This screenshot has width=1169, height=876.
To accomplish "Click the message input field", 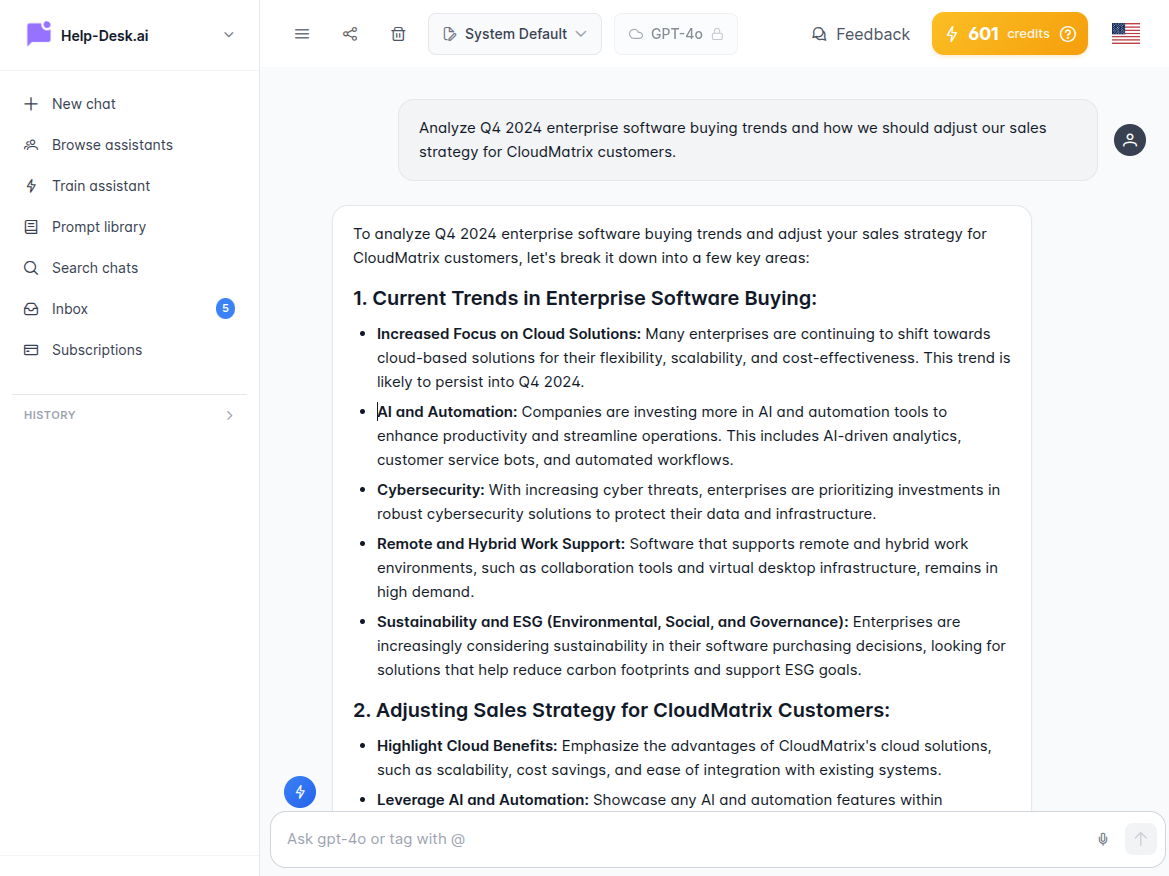I will pyautogui.click(x=650, y=839).
